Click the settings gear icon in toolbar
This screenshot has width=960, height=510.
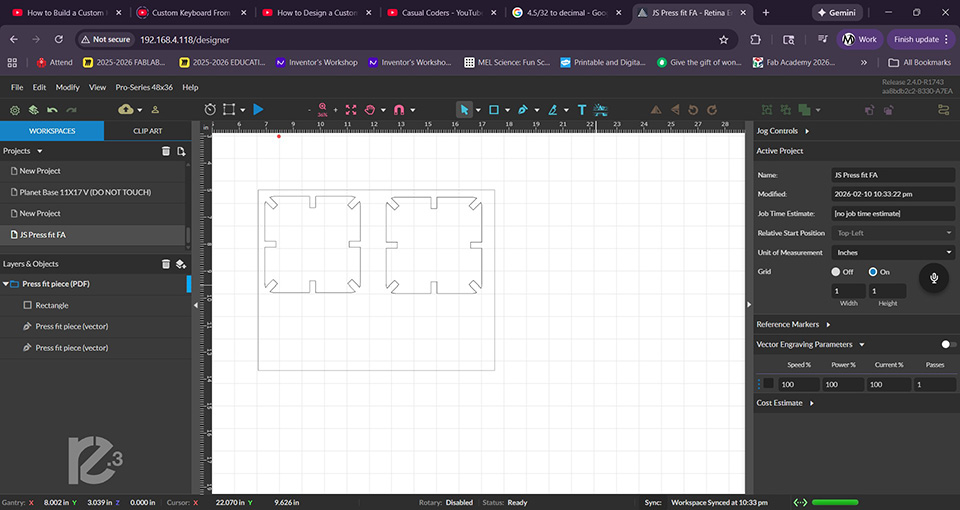click(x=16, y=109)
